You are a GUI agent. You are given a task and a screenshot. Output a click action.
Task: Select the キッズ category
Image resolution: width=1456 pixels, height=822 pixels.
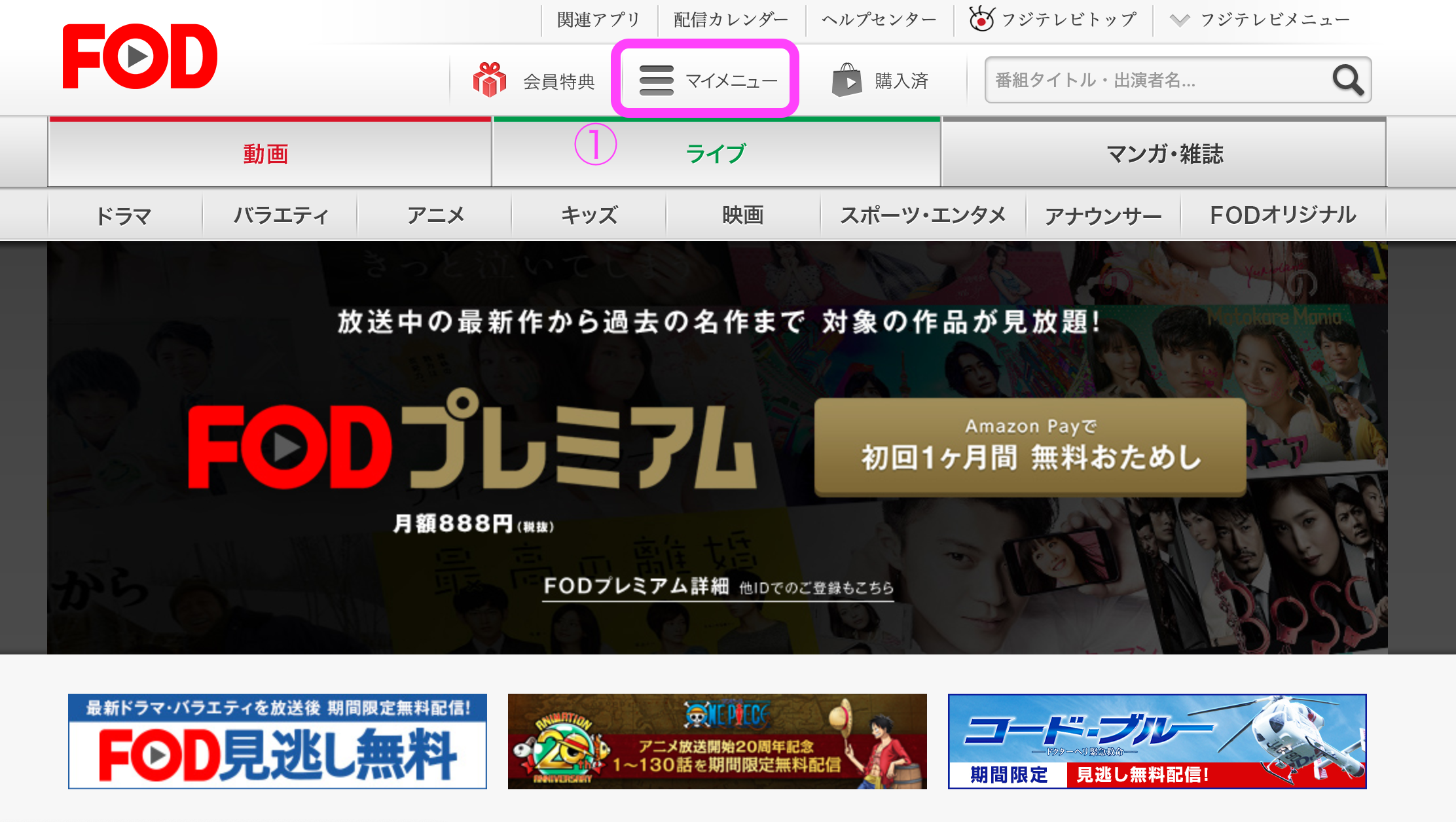[x=589, y=215]
